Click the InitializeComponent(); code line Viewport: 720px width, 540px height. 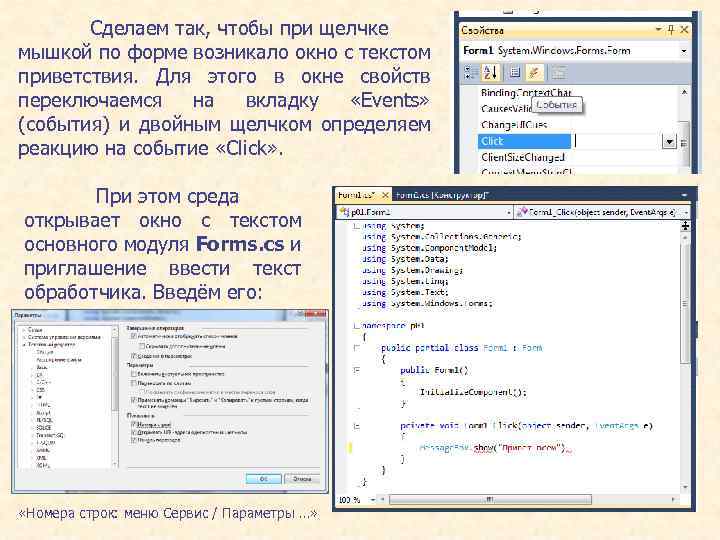(x=473, y=392)
